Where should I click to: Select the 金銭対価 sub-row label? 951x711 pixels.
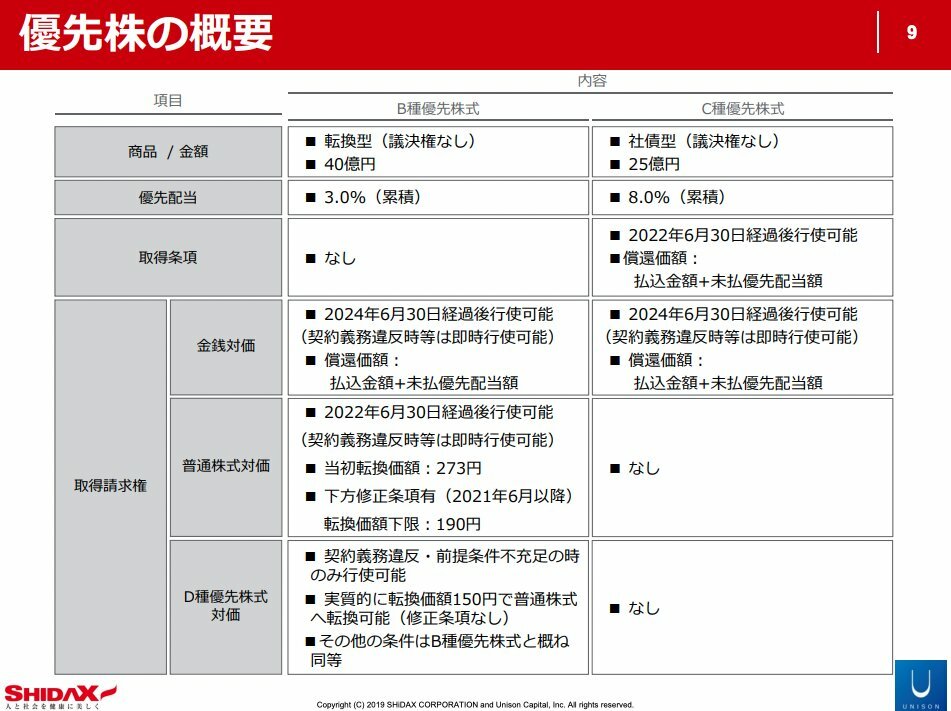point(226,346)
